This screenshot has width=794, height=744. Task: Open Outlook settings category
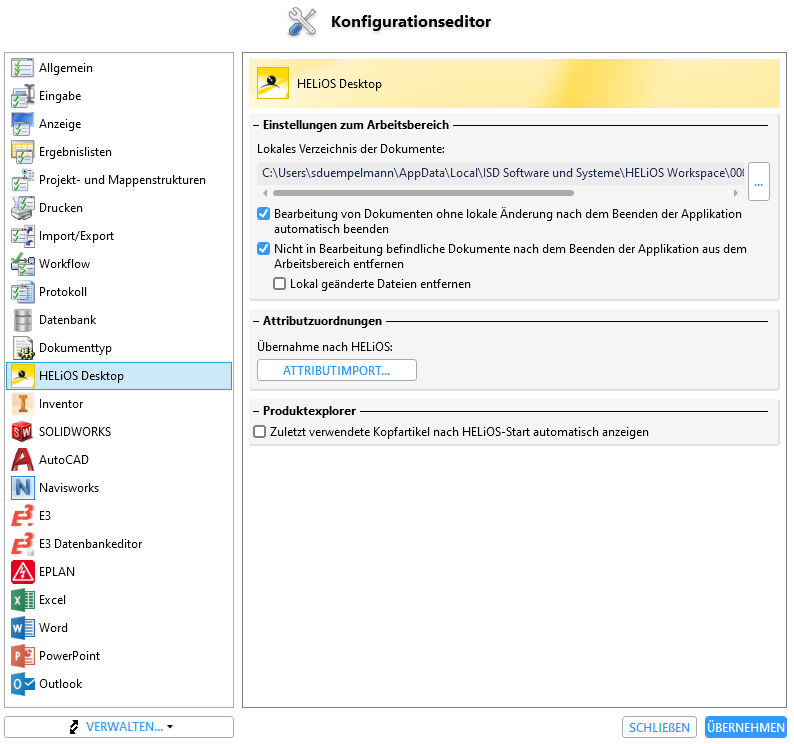tap(119, 684)
